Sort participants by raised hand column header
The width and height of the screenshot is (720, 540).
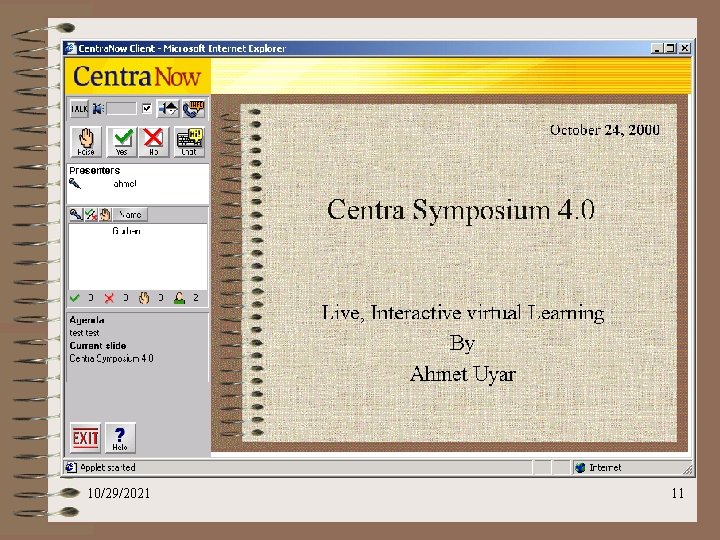[105, 214]
